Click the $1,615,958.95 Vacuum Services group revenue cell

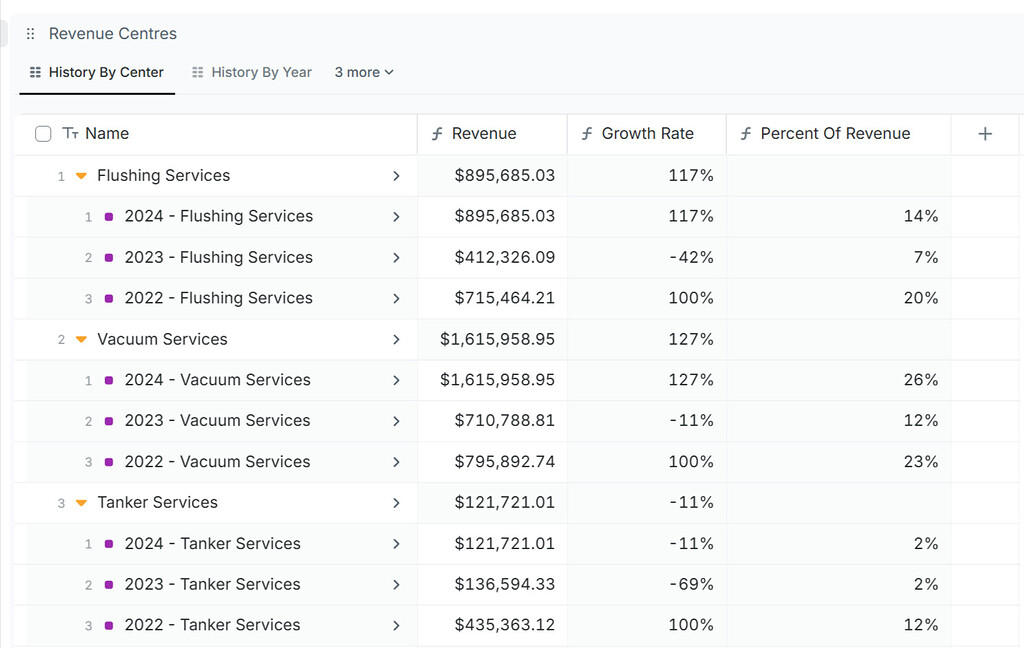tap(497, 340)
